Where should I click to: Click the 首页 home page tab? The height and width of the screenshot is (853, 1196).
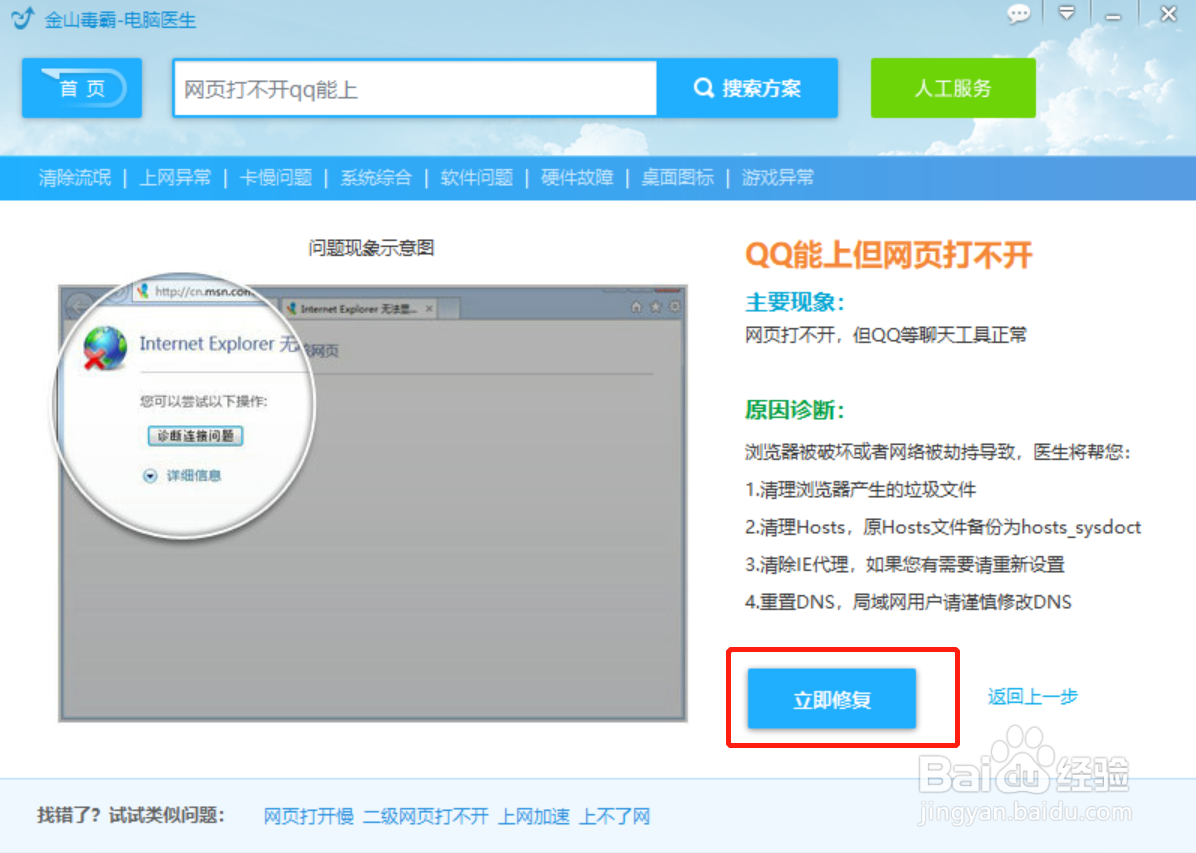coord(80,88)
